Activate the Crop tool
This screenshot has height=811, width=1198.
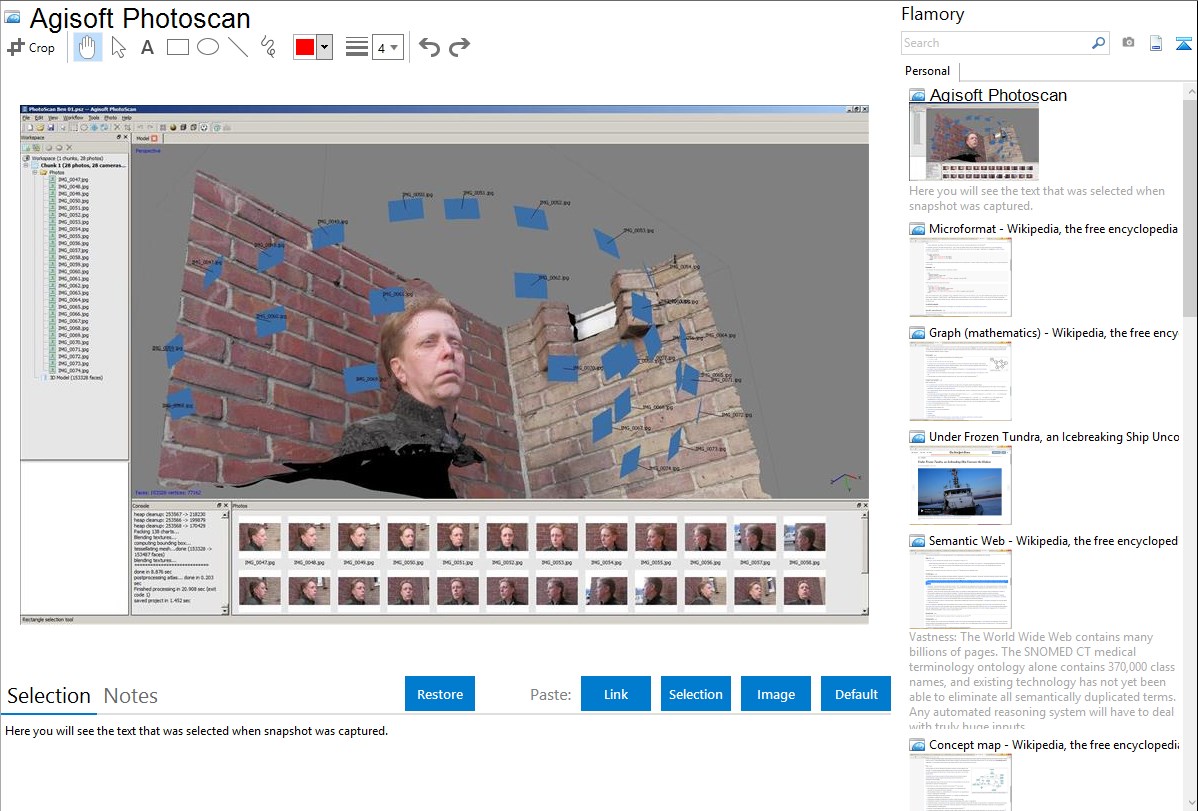pos(31,47)
